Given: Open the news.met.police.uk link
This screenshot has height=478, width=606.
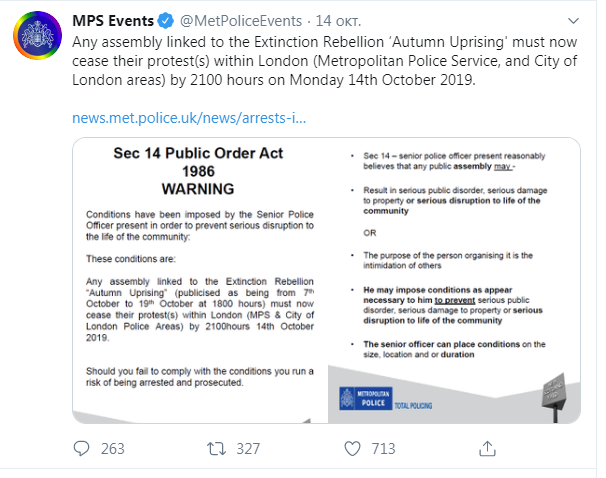Looking at the screenshot, I should [188, 118].
